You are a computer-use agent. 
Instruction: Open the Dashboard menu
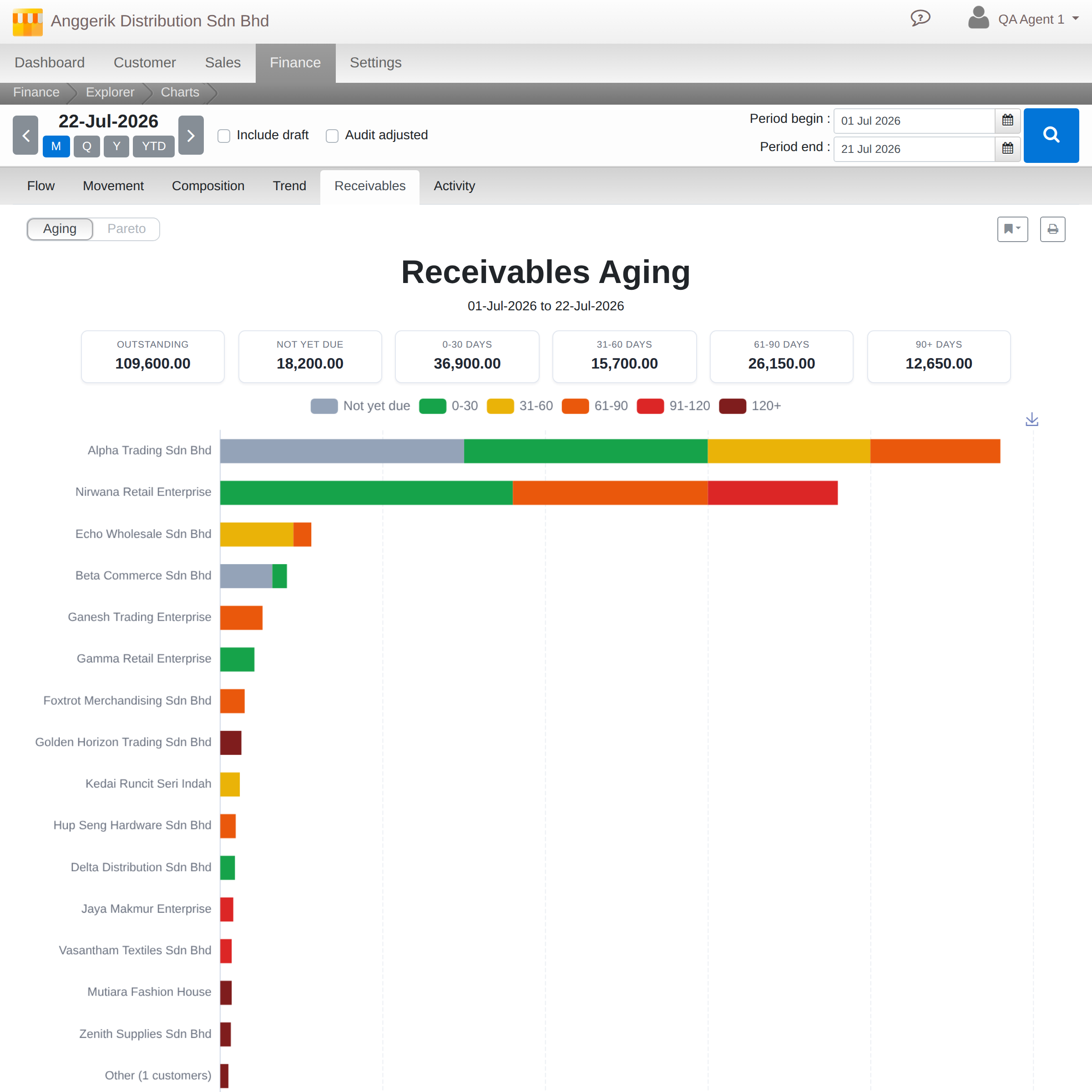coord(50,63)
